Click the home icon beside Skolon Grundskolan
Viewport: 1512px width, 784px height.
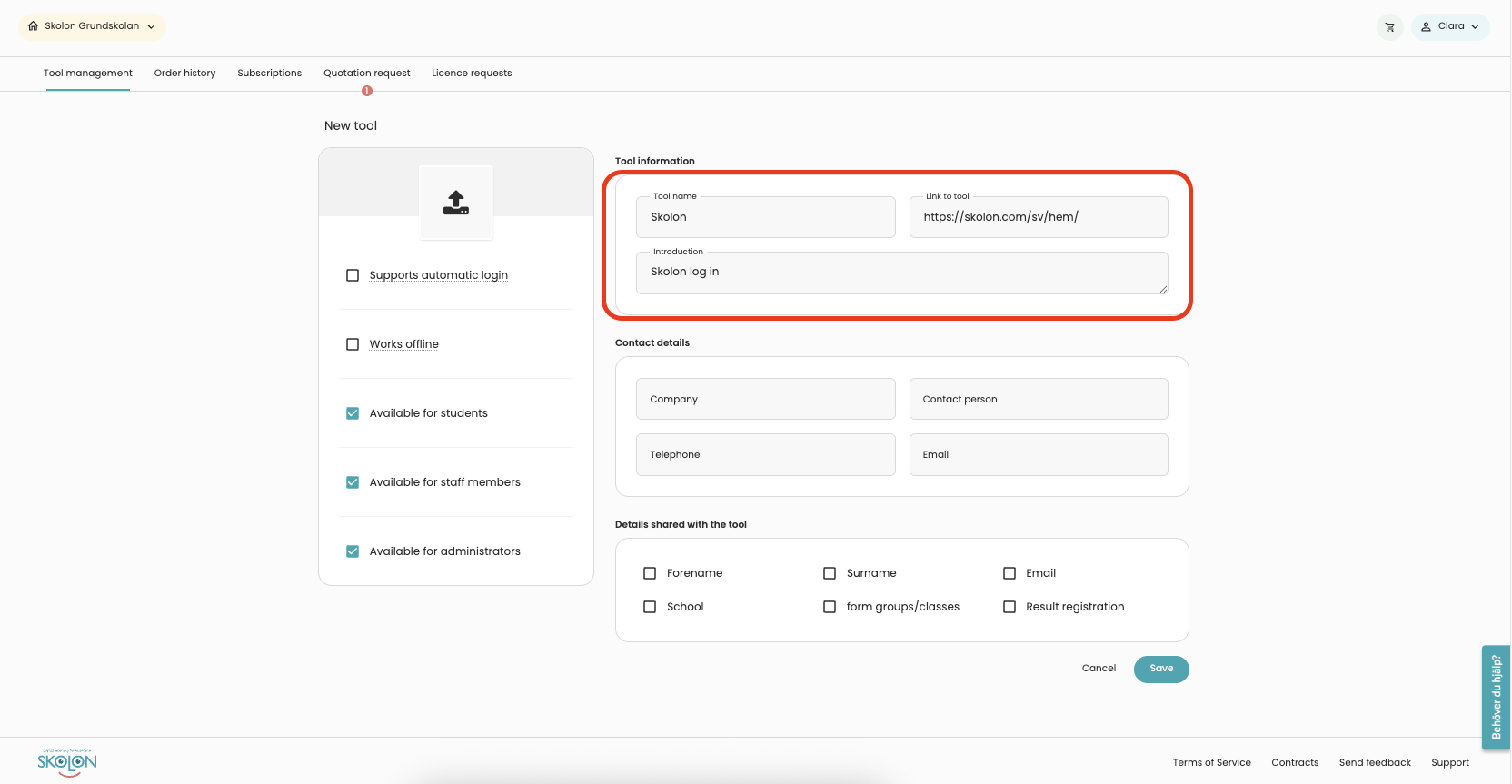[x=34, y=26]
